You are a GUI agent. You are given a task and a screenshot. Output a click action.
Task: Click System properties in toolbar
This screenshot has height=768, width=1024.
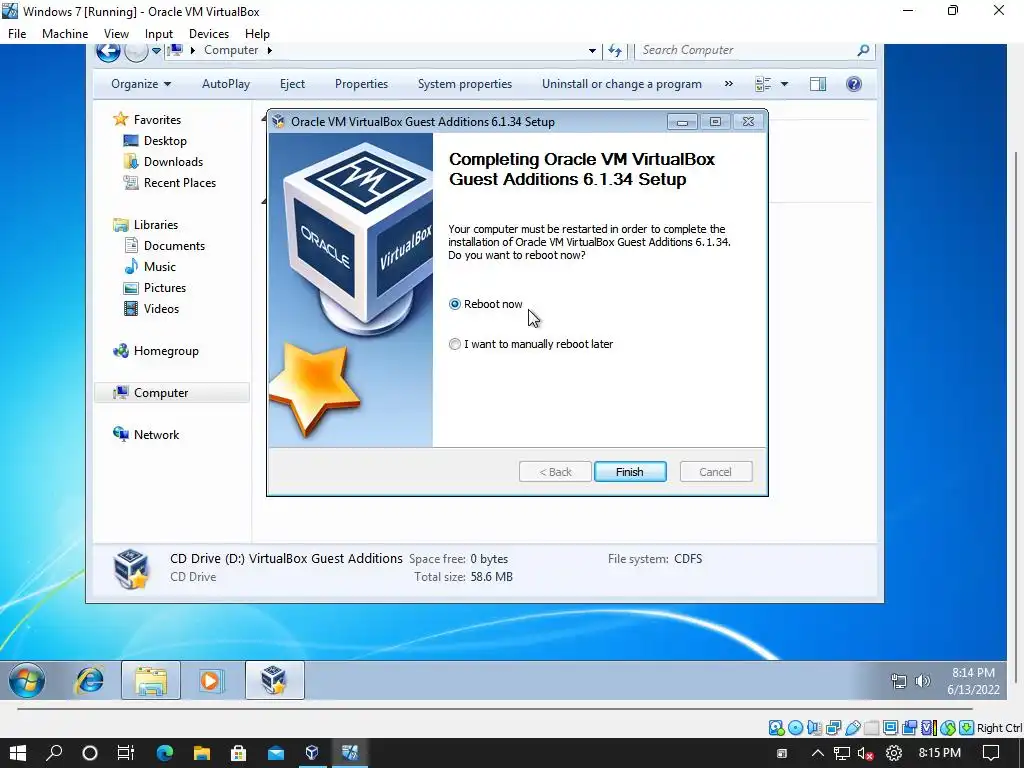465,84
